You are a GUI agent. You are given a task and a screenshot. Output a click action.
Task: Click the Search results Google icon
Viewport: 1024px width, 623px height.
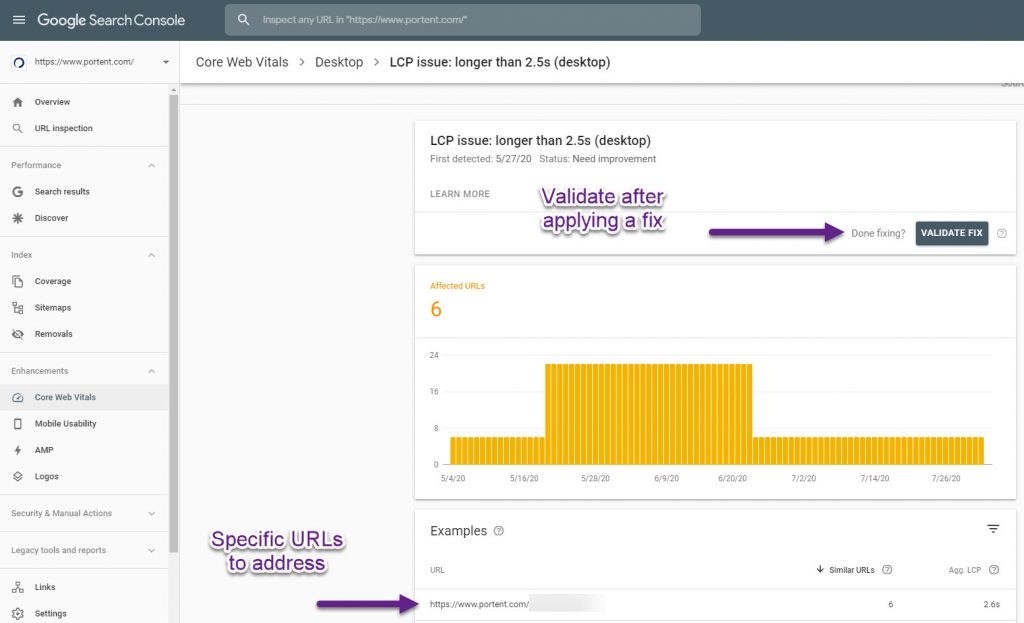pos(18,191)
